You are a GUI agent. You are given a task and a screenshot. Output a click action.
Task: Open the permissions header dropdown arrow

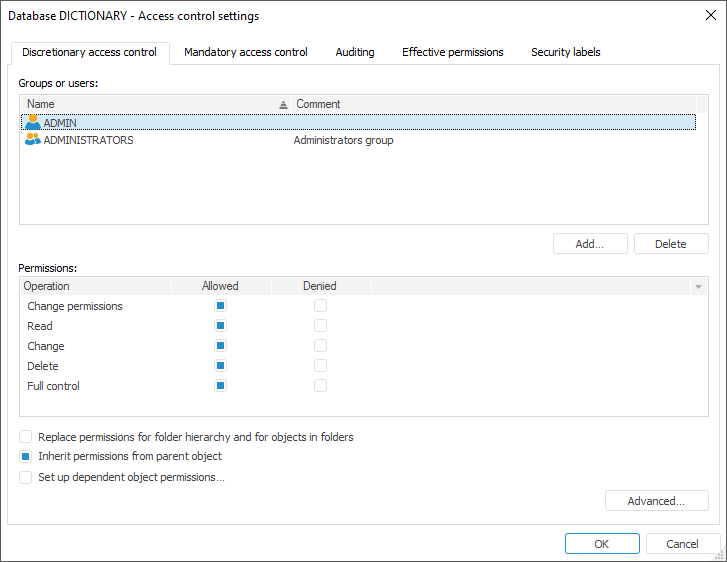point(698,287)
